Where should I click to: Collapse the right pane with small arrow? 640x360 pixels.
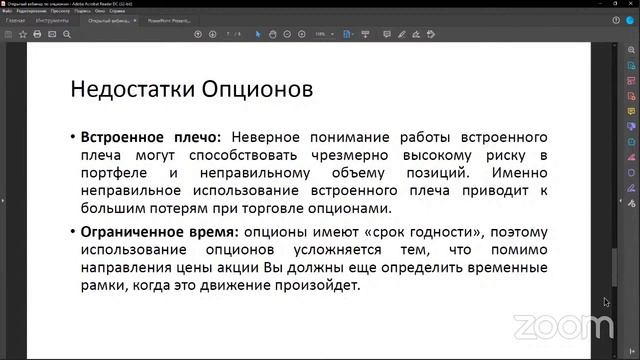tap(620, 201)
